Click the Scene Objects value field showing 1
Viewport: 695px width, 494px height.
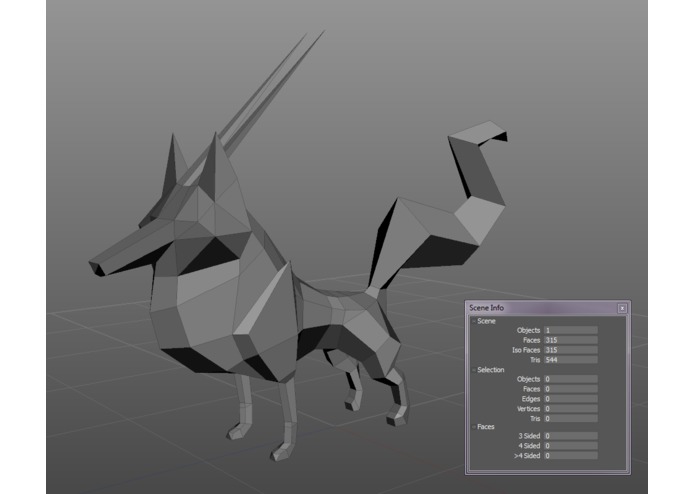(x=570, y=330)
